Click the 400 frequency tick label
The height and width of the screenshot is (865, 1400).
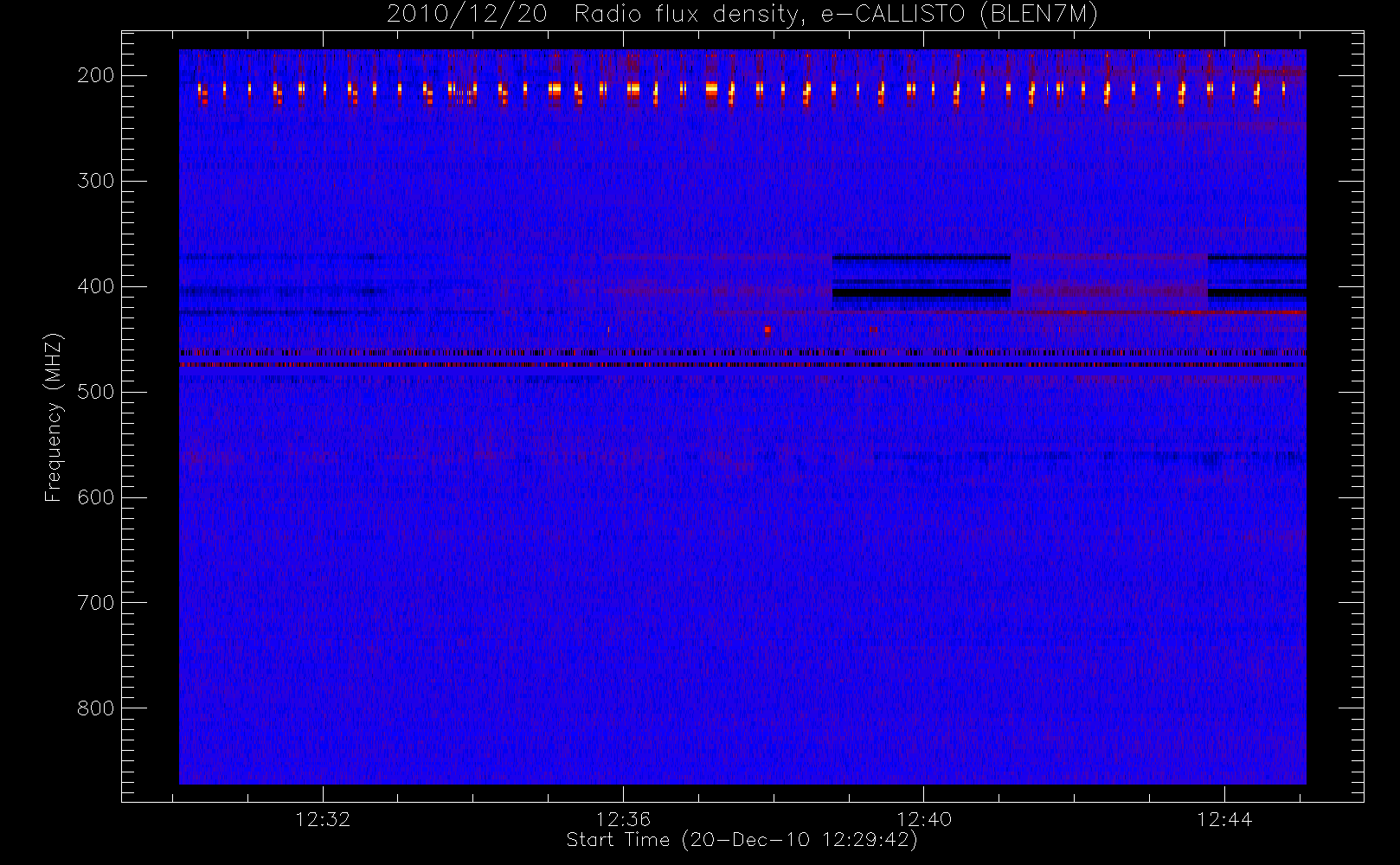click(95, 286)
